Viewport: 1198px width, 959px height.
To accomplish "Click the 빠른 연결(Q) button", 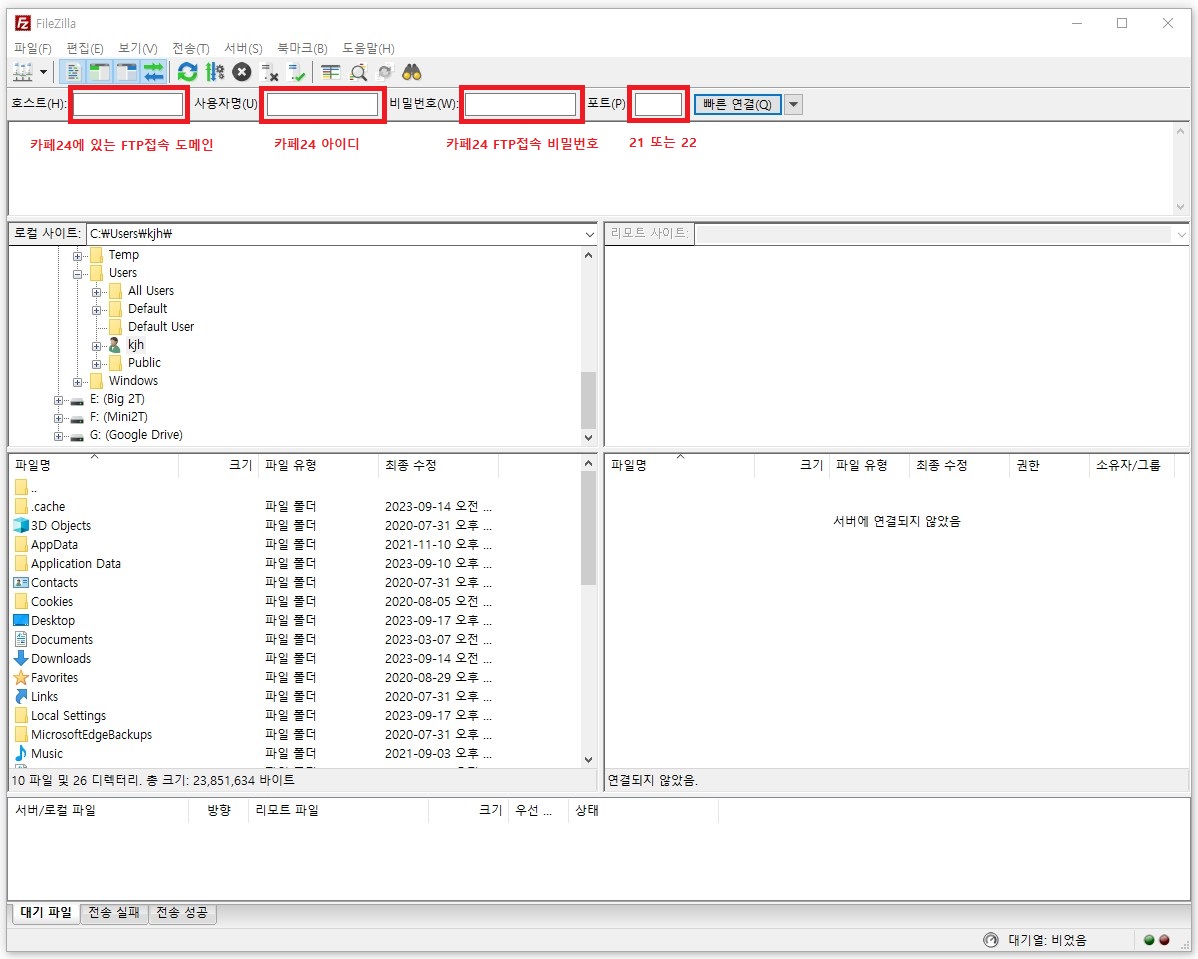I will click(x=737, y=104).
